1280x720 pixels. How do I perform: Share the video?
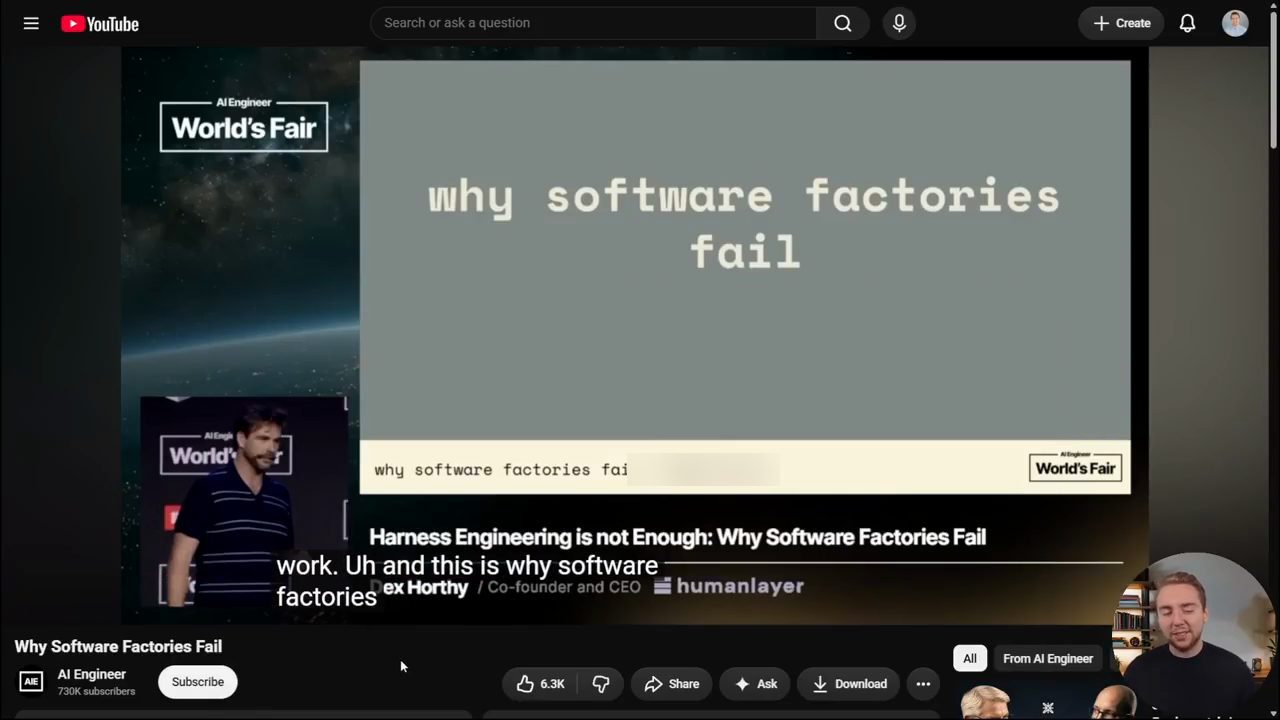(x=672, y=684)
